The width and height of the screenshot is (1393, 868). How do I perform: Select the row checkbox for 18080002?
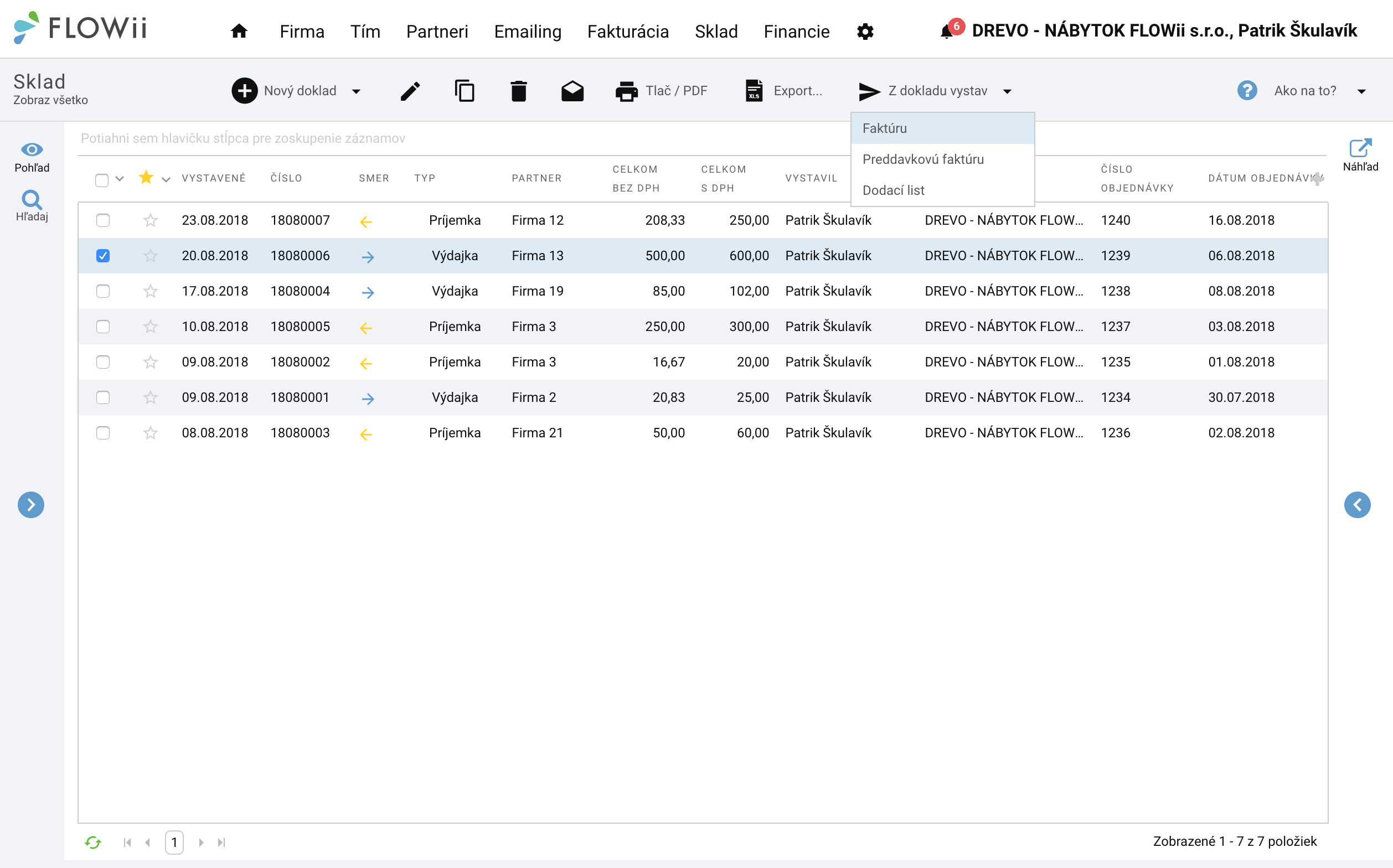click(x=103, y=361)
